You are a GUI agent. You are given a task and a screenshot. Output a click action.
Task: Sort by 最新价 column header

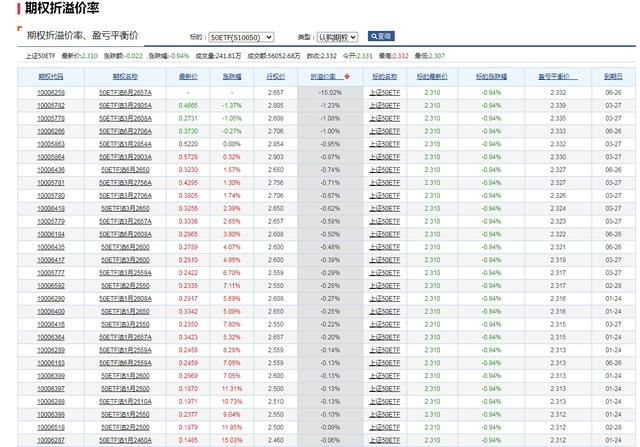point(187,76)
